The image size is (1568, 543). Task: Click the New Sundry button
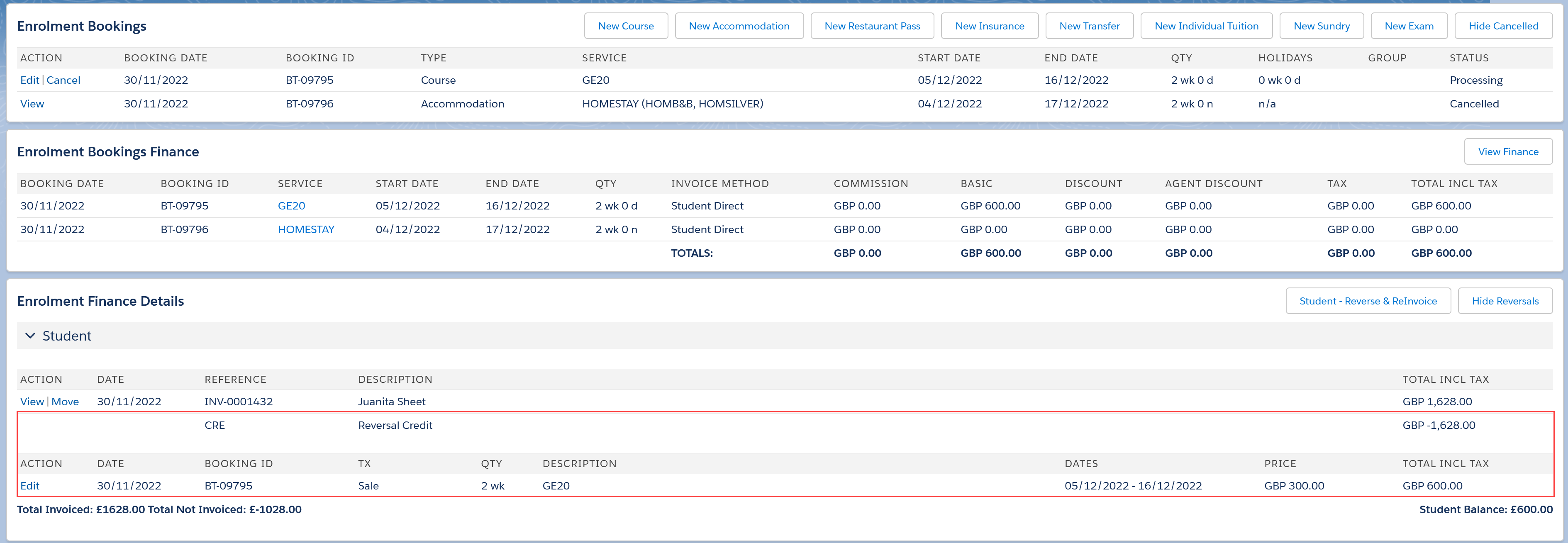(x=1321, y=26)
